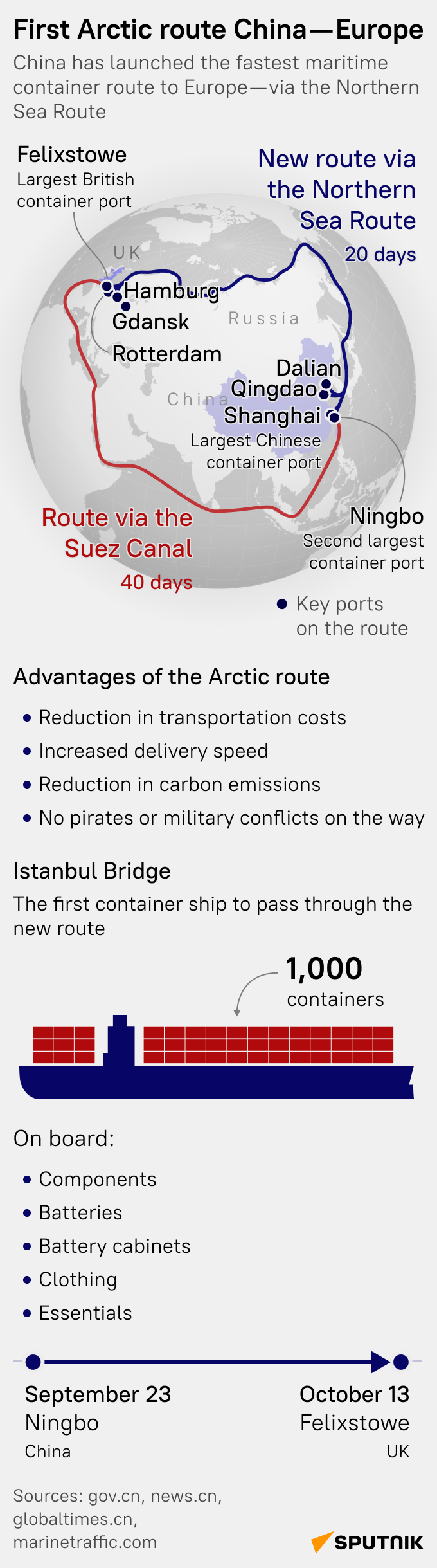Click the Ningbo label beside the globe
The width and height of the screenshot is (437, 1568).
click(x=386, y=516)
